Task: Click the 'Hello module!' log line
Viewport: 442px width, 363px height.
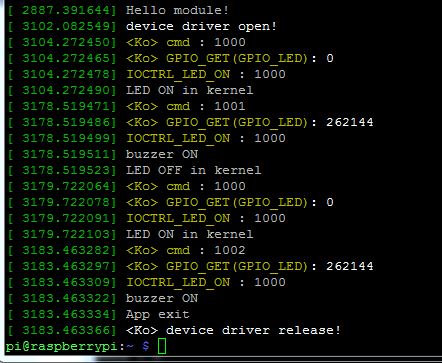Action: click(x=177, y=10)
